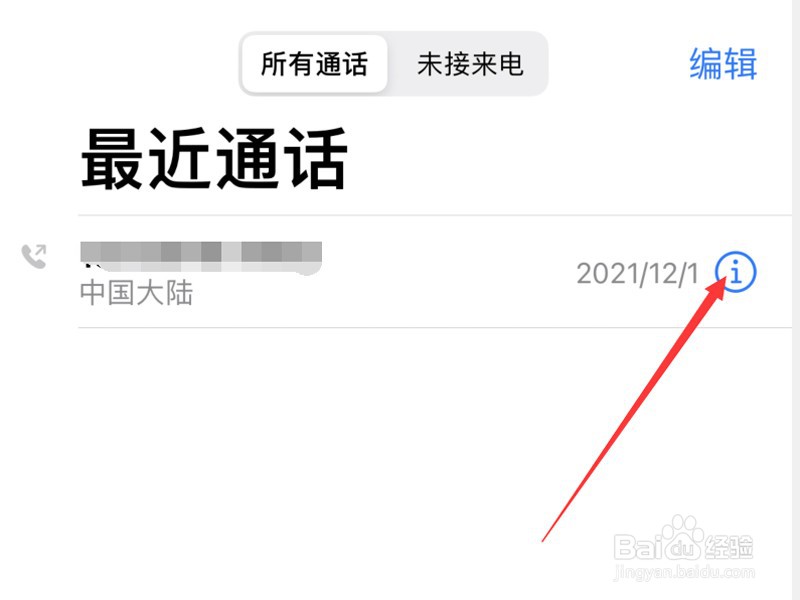This screenshot has width=800, height=600.
Task: Click the divider line under 最近通话 title
Action: click(435, 215)
